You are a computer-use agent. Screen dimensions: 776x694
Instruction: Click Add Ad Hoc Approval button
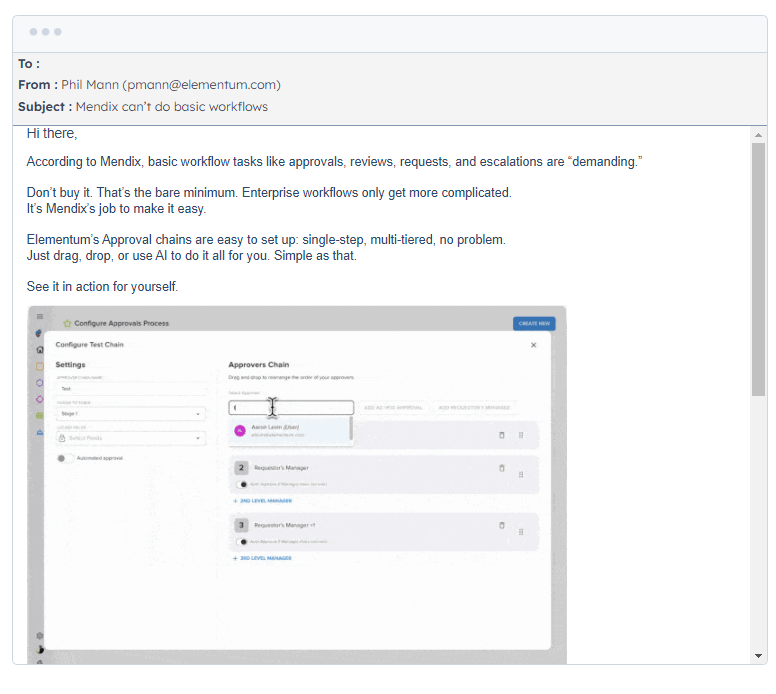pos(393,407)
